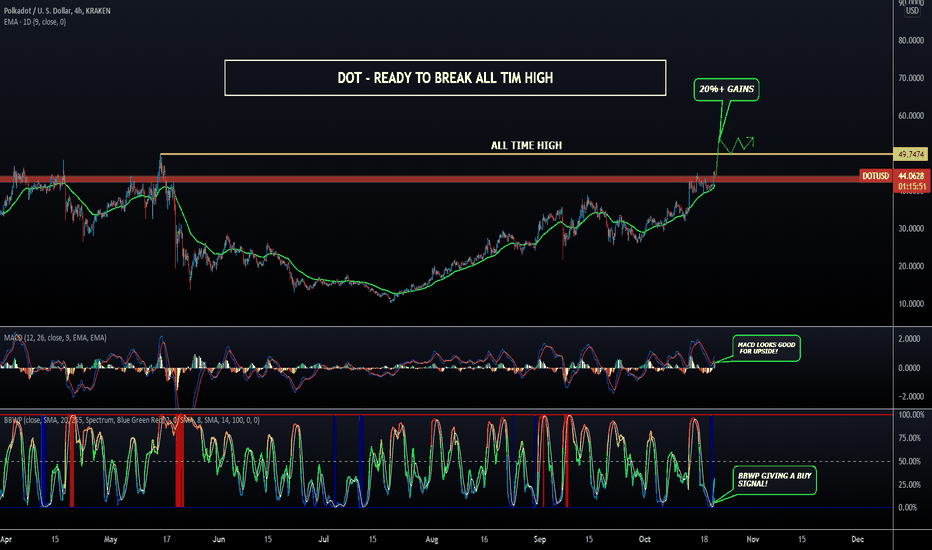Viewport: 932px width, 550px height.
Task: Click the Aug label on the time axis
Action: point(432,540)
